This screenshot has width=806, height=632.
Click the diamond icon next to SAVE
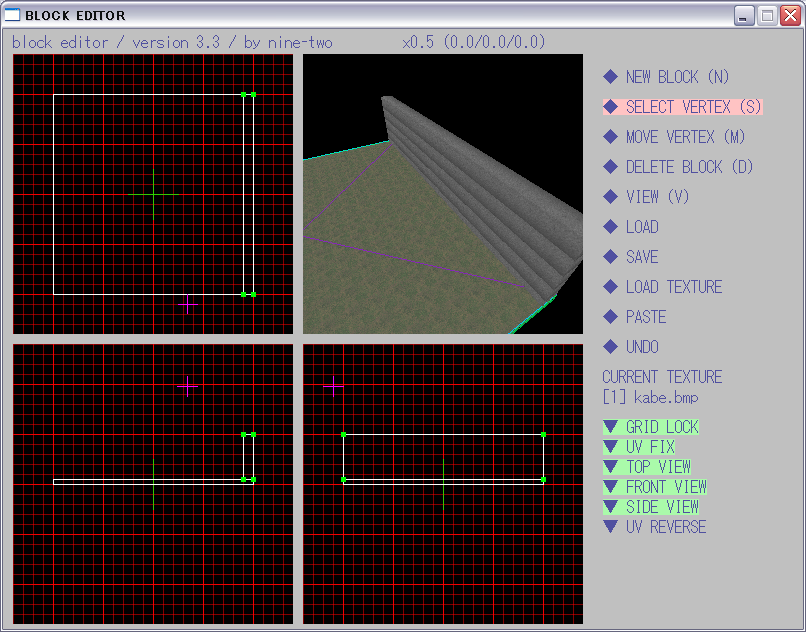point(610,257)
